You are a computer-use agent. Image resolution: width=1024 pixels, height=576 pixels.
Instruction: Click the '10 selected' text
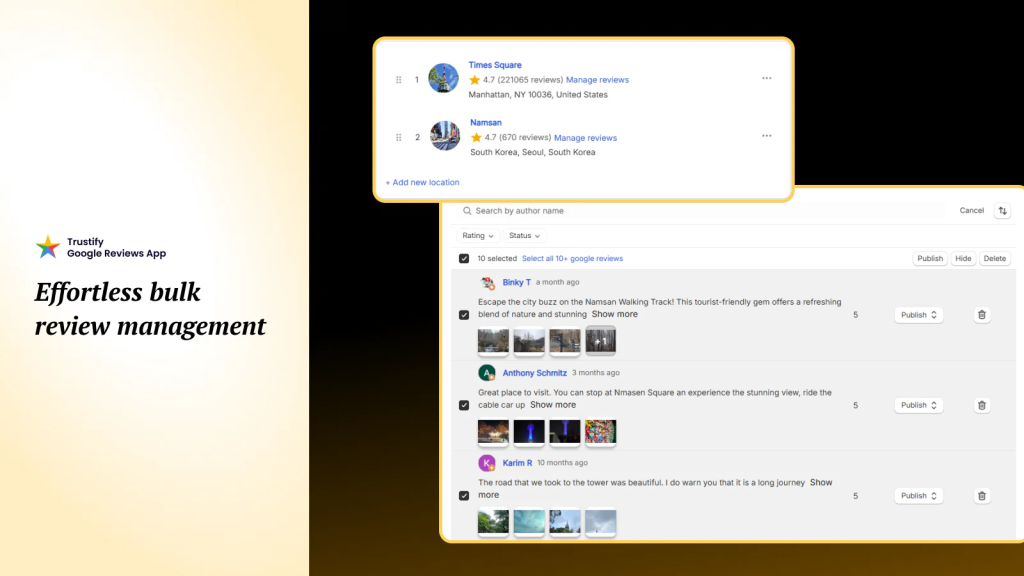(497, 259)
